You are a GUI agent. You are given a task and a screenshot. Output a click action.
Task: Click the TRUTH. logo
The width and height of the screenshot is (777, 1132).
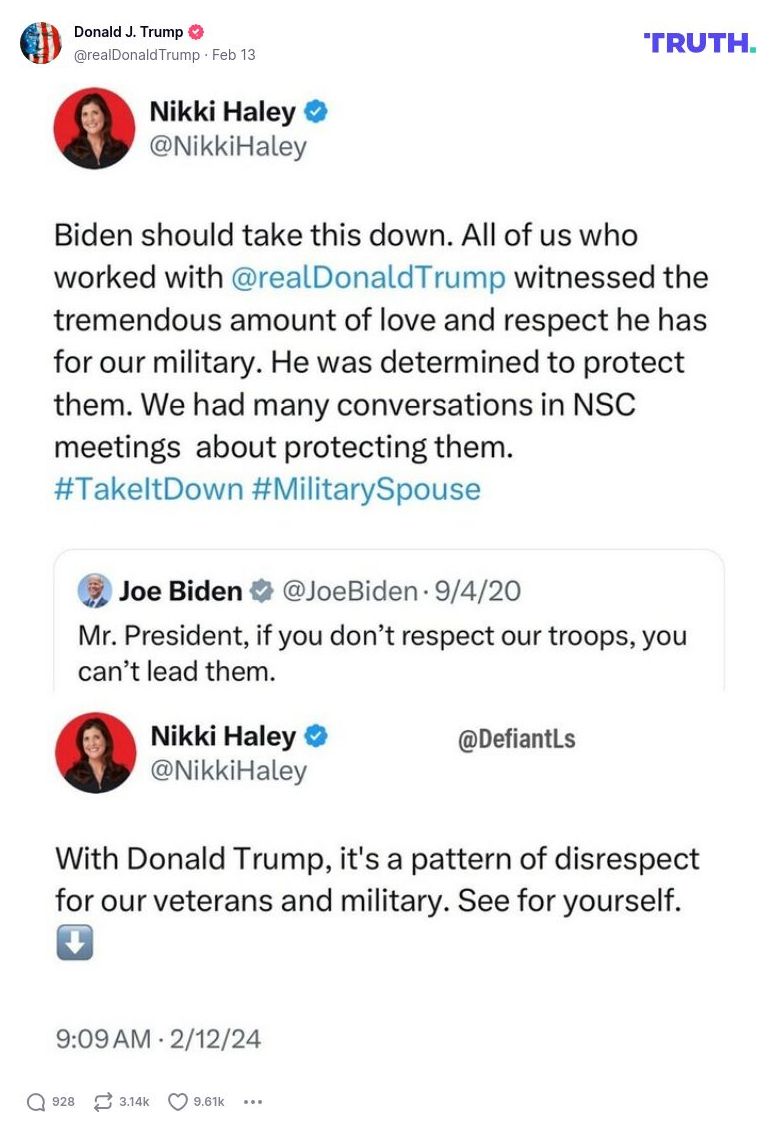700,42
